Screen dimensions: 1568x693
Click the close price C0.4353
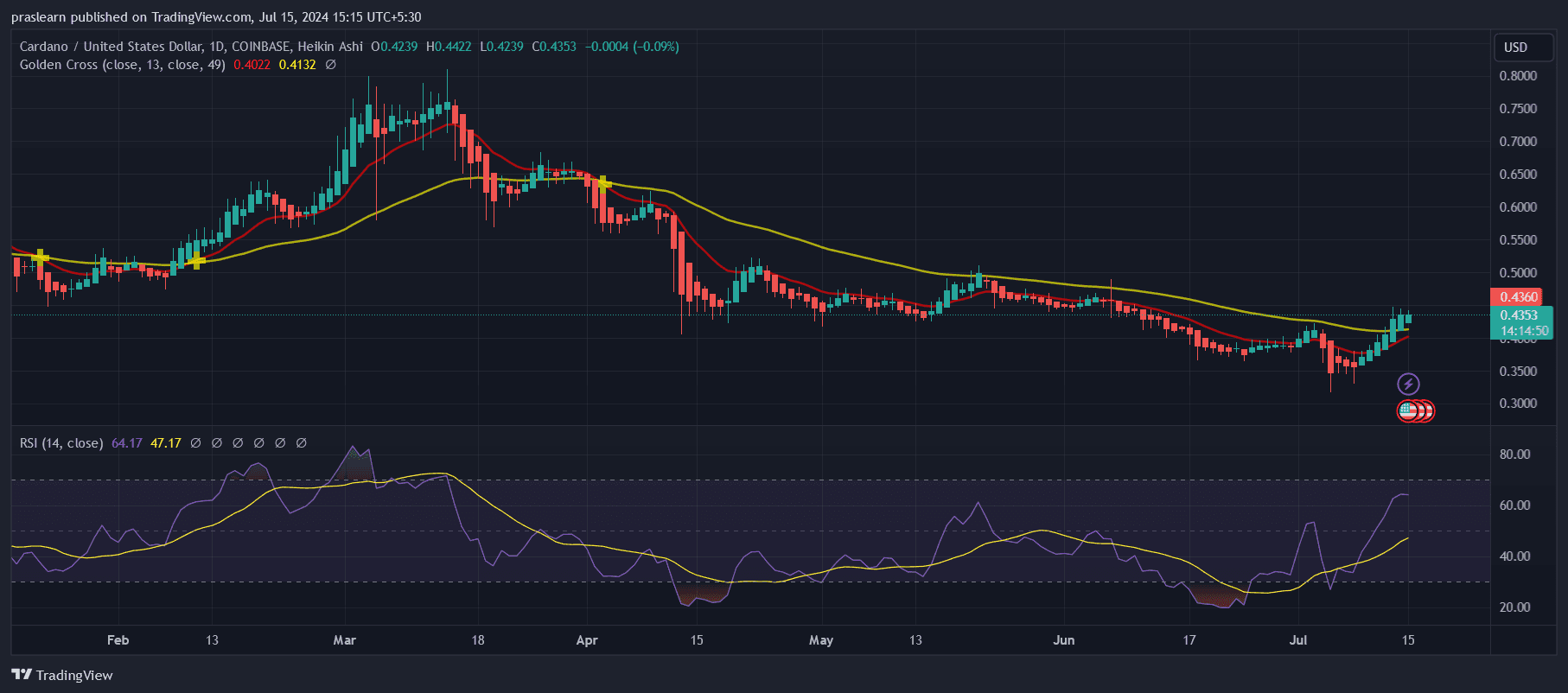point(554,47)
